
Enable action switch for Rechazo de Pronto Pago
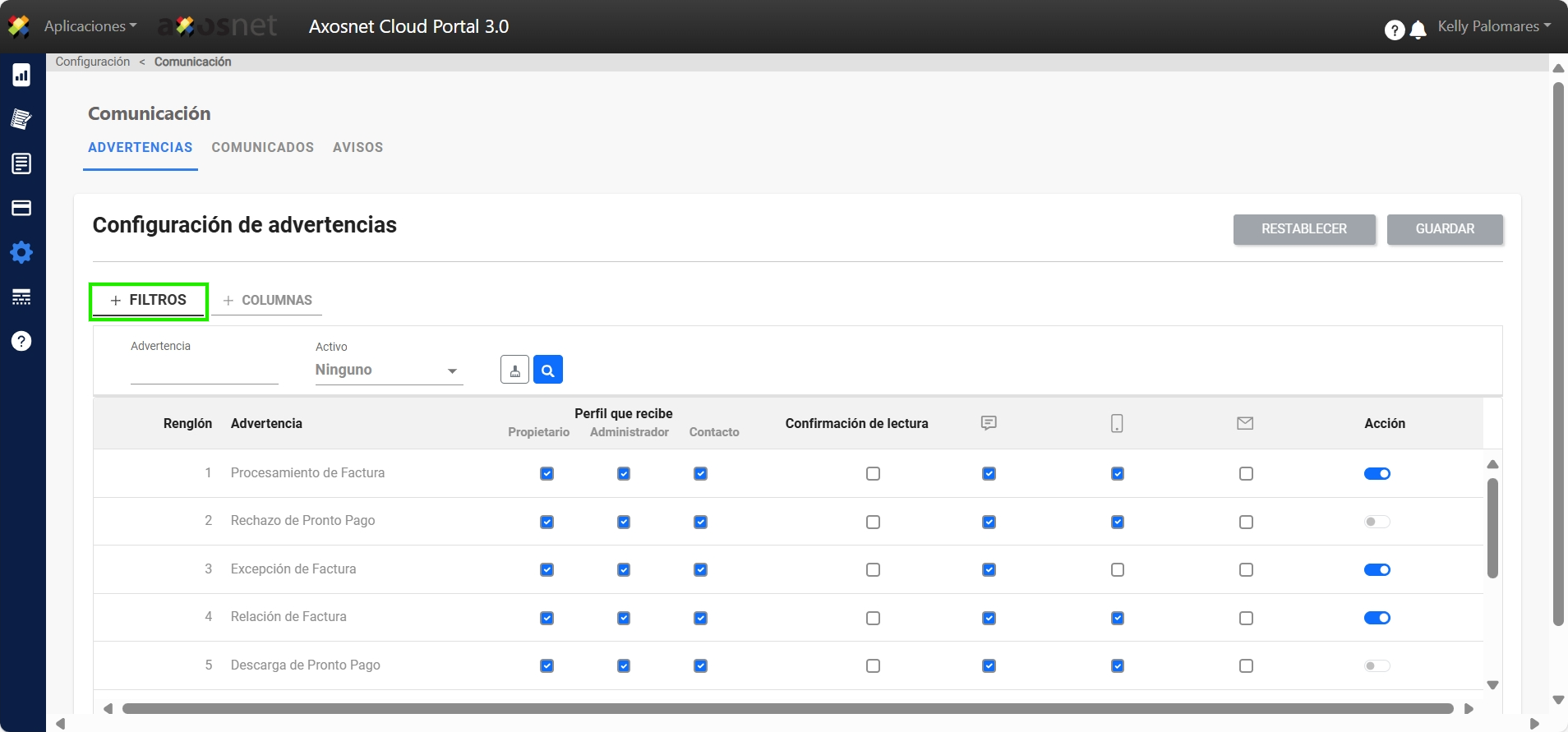pyautogui.click(x=1377, y=522)
